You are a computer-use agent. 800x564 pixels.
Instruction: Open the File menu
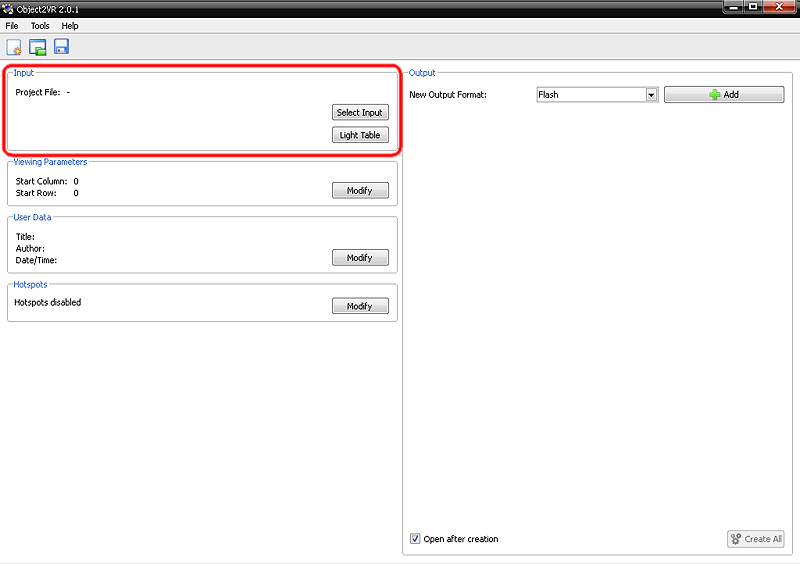pos(12,26)
